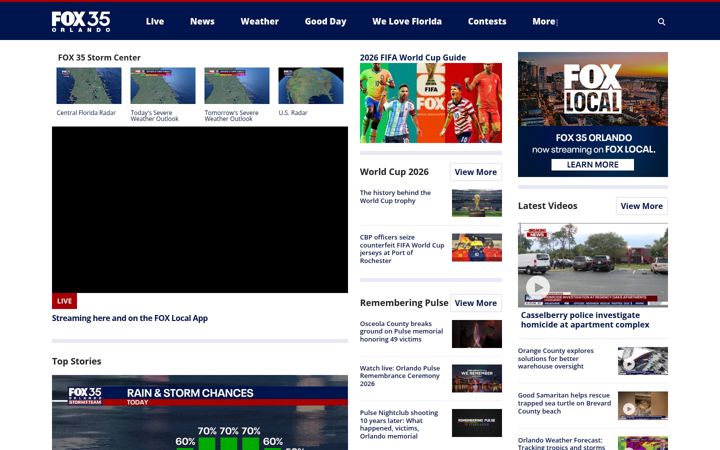This screenshot has width=720, height=450.
Task: Open the World Cup trophy story thumbnail
Action: pyautogui.click(x=477, y=202)
